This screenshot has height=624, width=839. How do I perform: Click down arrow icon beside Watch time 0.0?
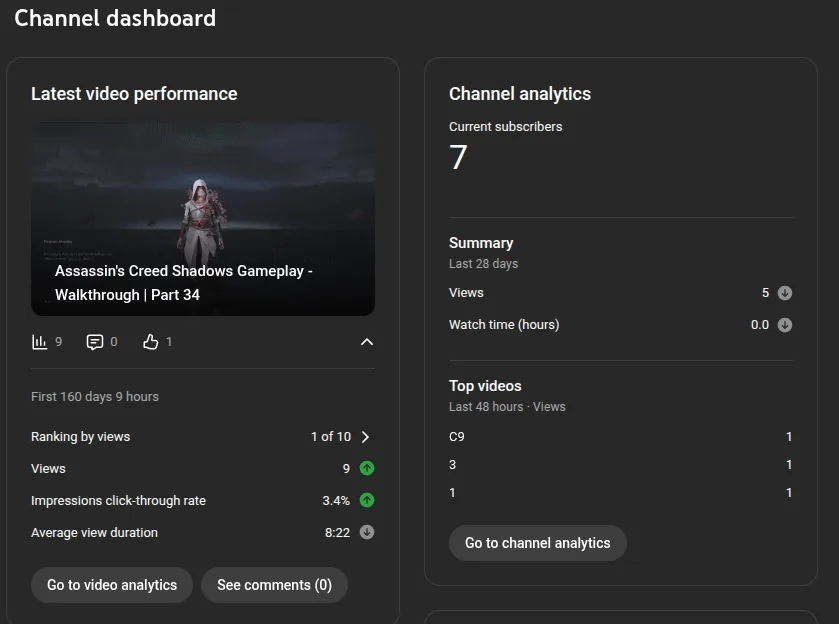[784, 325]
